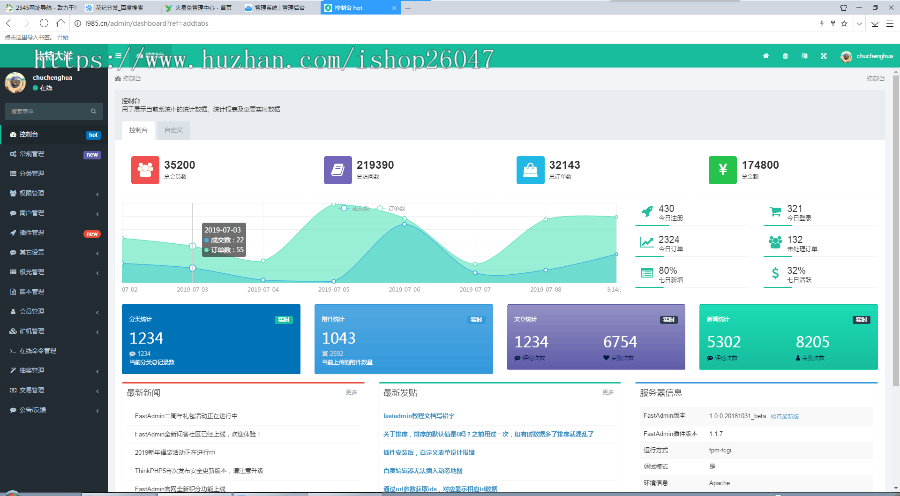Click 更多 link in 最新新闻 panel
This screenshot has width=900, height=496.
coord(351,393)
